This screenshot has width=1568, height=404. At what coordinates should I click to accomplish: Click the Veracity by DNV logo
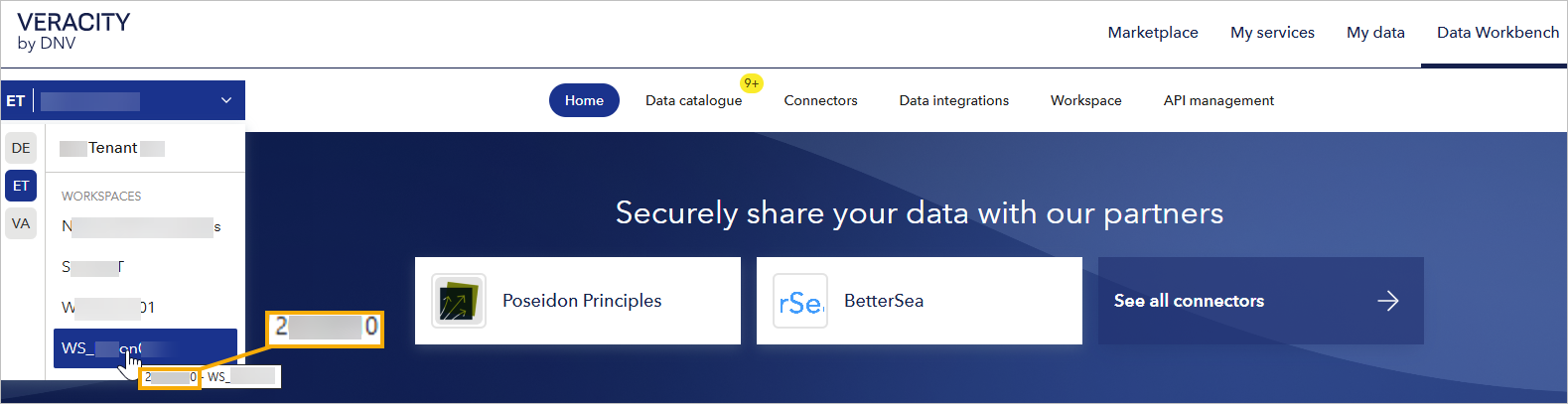[x=73, y=32]
